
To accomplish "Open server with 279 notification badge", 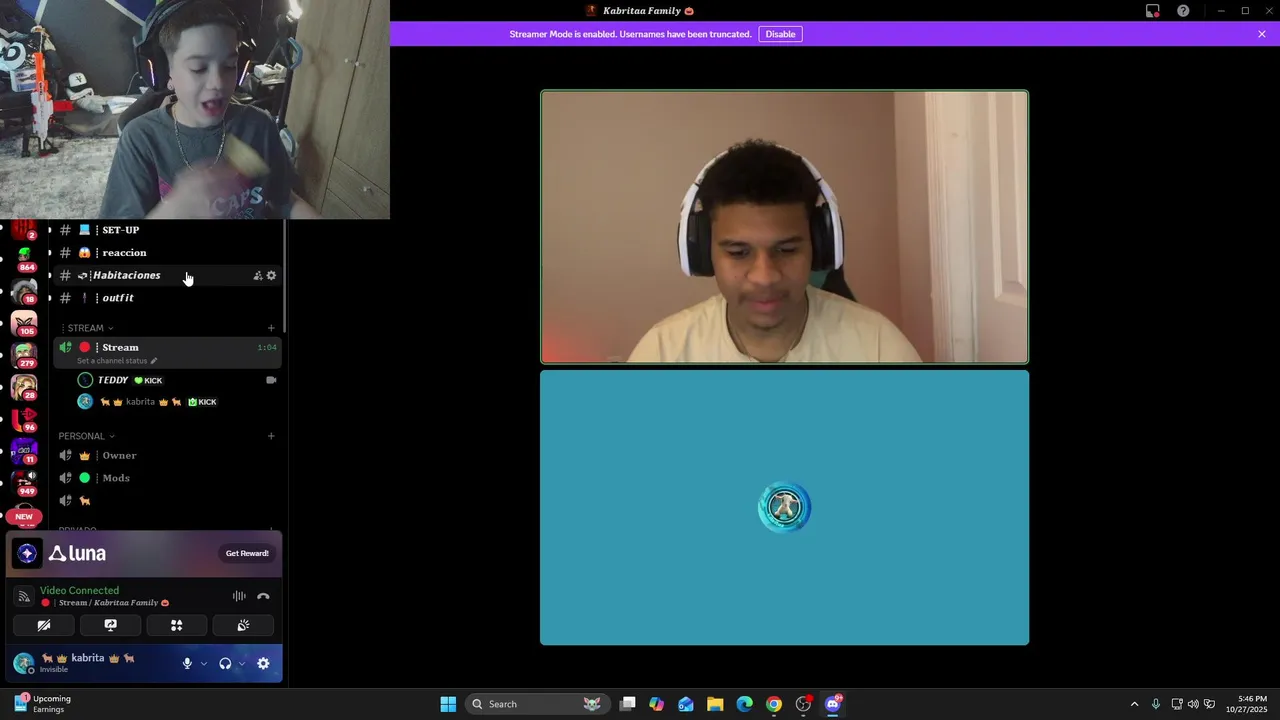I will (24, 355).
